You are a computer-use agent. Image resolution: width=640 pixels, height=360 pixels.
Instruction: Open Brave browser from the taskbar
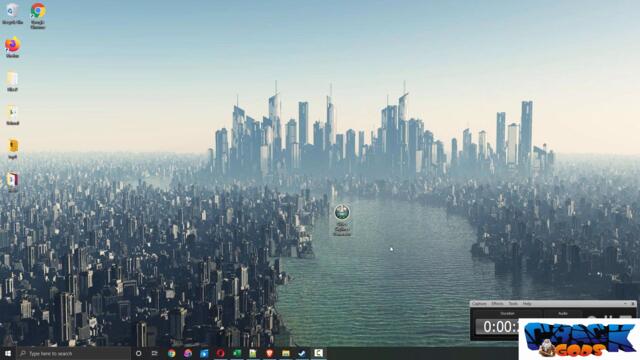click(269, 353)
